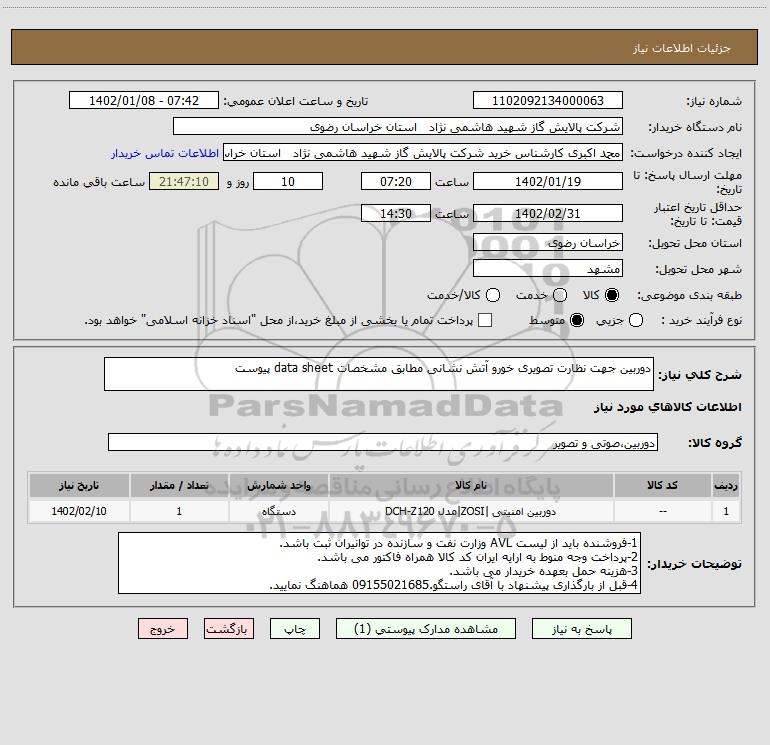Image resolution: width=770 pixels, height=745 pixels.
Task: Click the بازگشت back button
Action: 229,629
